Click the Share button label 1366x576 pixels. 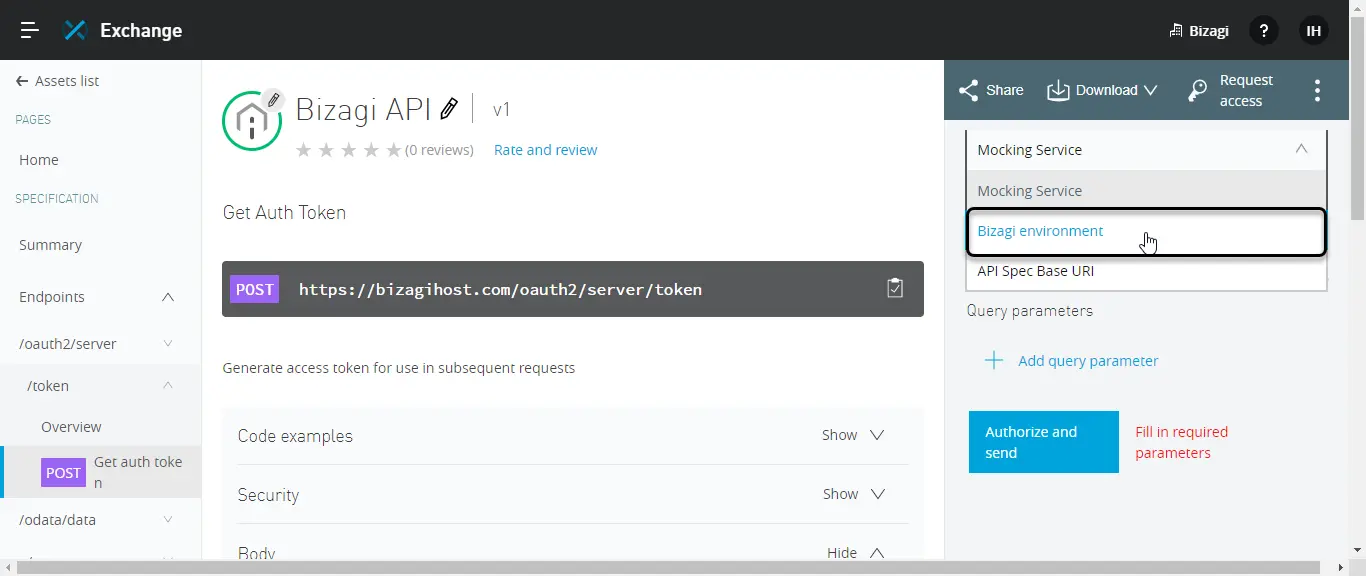(1005, 90)
